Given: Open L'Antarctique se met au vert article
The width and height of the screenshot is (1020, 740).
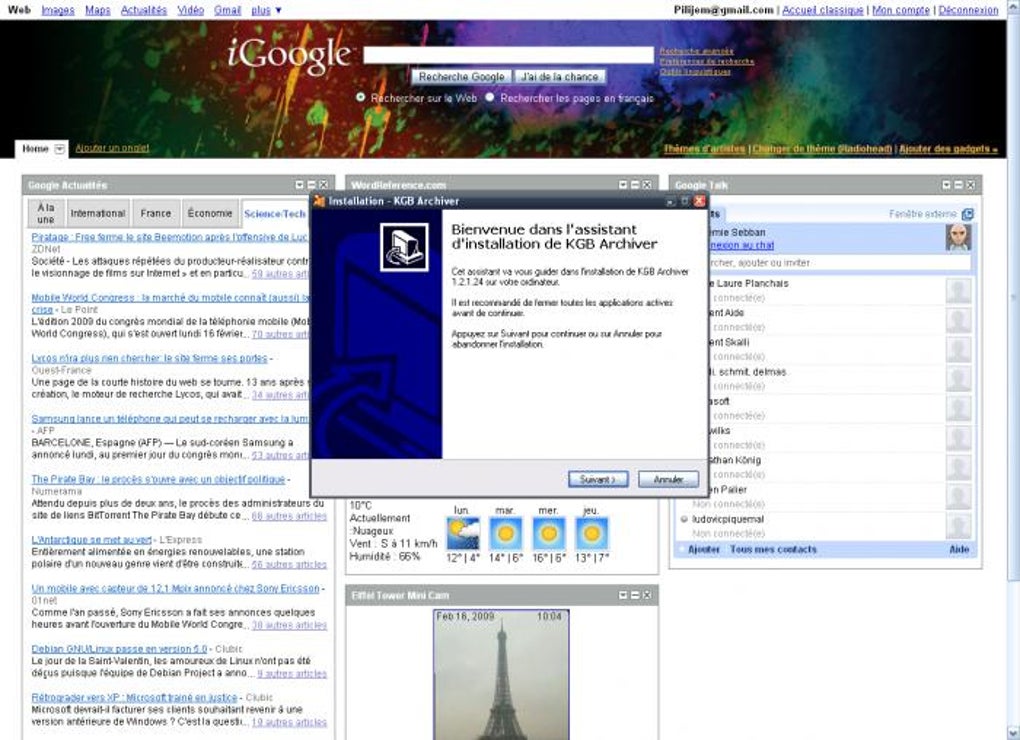Looking at the screenshot, I should pos(92,540).
